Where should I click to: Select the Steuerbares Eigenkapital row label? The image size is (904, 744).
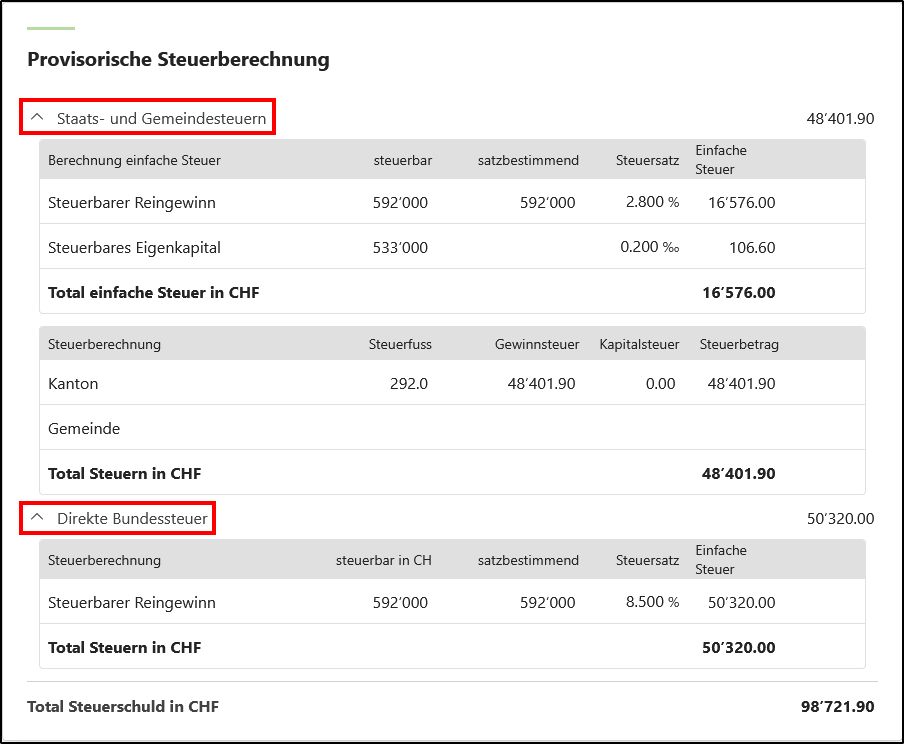[x=134, y=247]
